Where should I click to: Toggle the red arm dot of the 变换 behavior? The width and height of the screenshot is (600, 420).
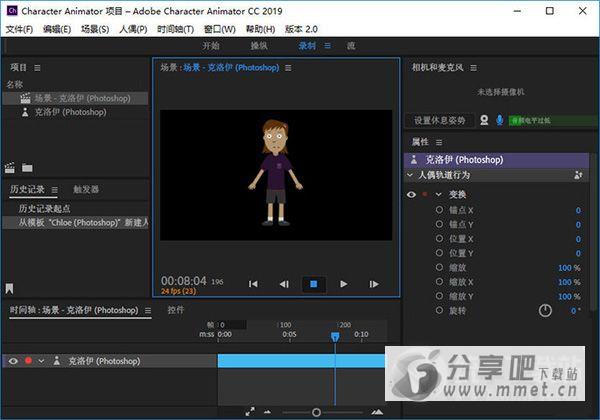coord(425,194)
